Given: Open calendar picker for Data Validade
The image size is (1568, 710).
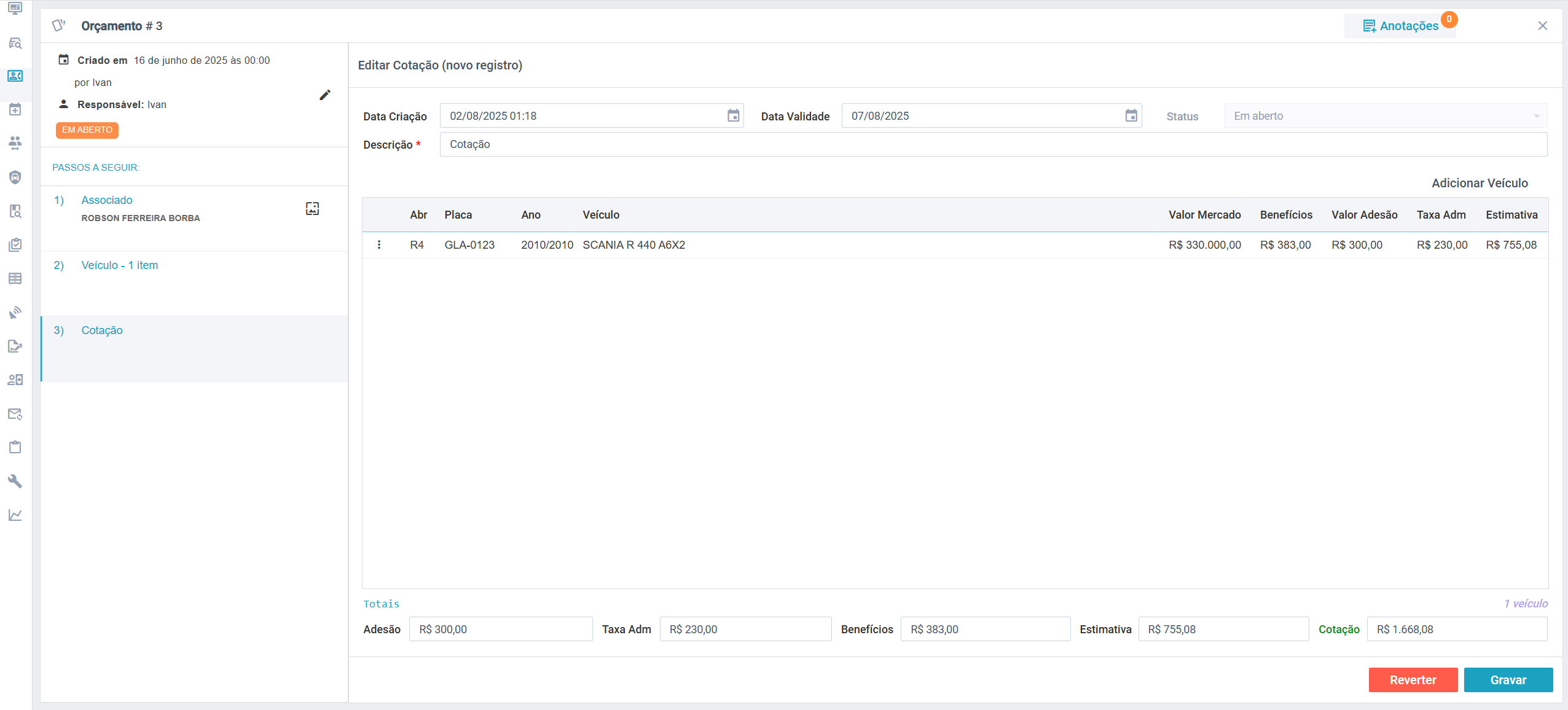Looking at the screenshot, I should (x=1131, y=116).
